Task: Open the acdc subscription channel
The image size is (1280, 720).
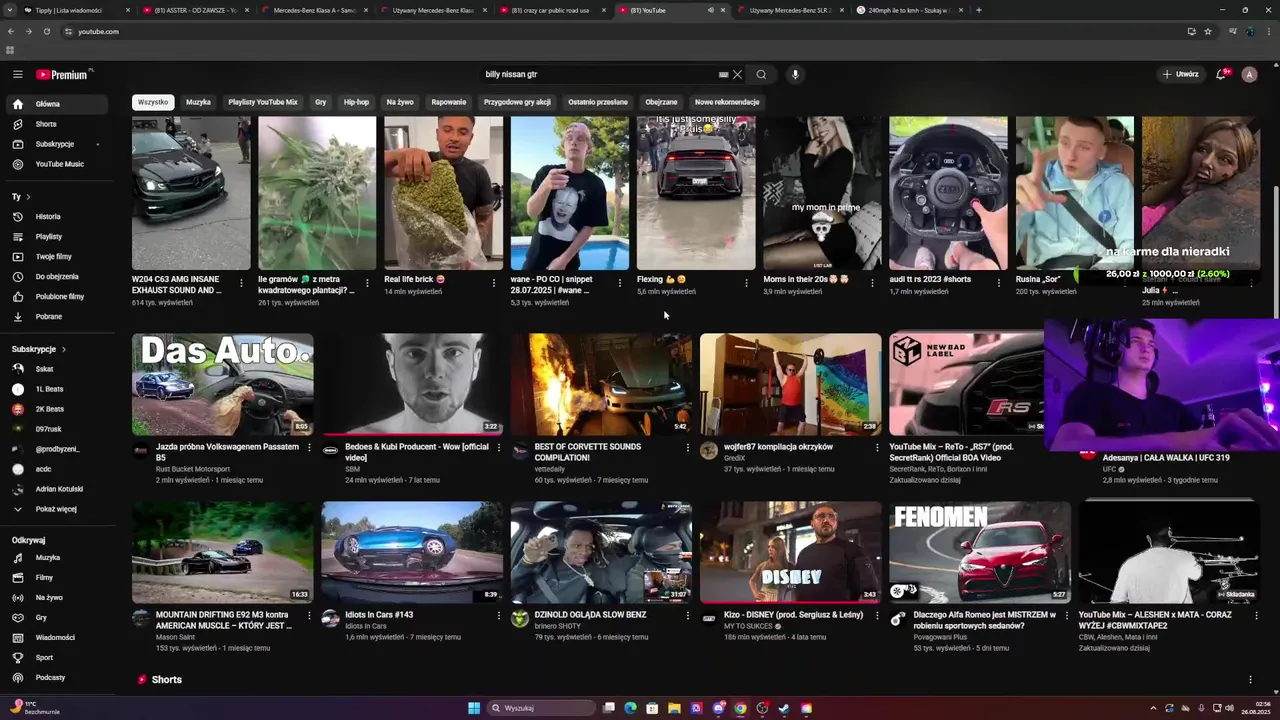Action: point(58,469)
